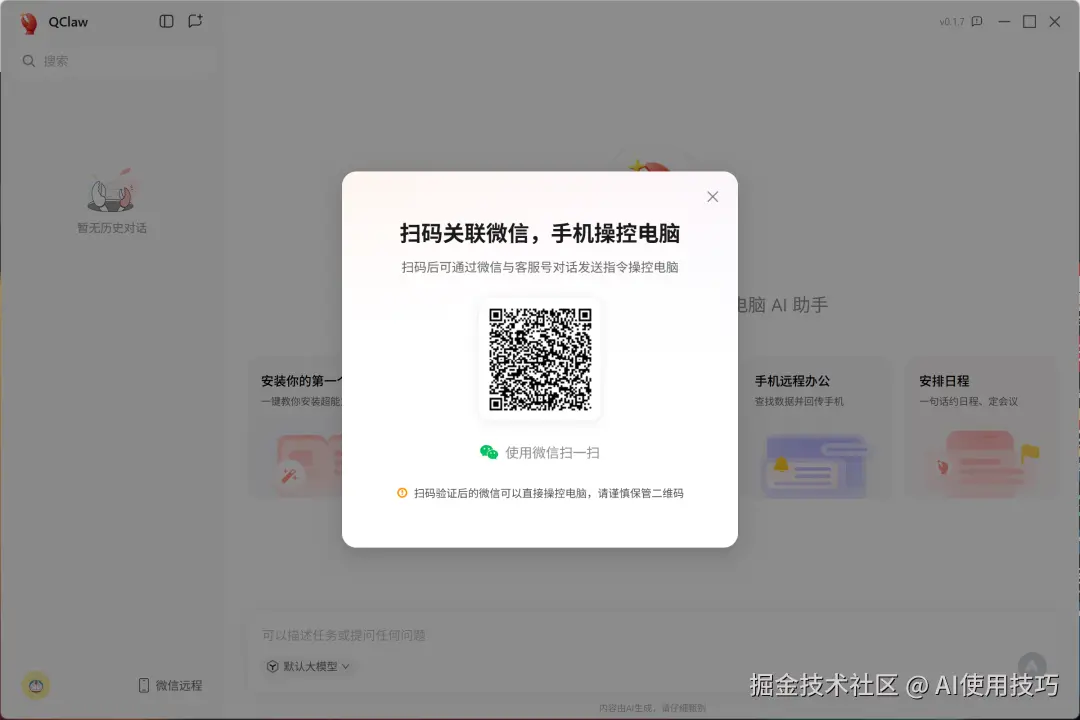Expand the 默认大模型 model dropdown
The height and width of the screenshot is (720, 1080).
tap(308, 666)
